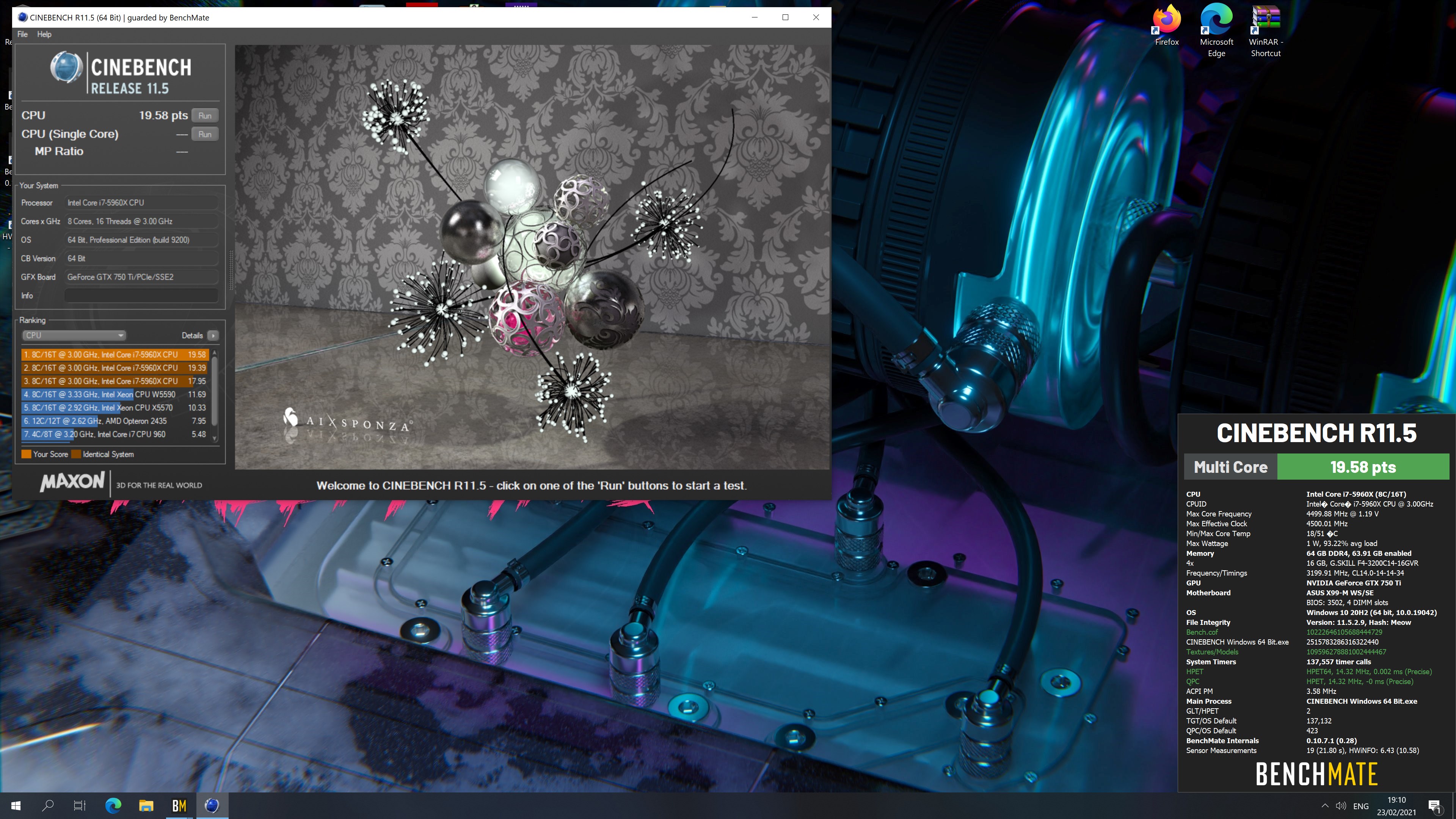Click the MAXON logo
Image resolution: width=1456 pixels, height=819 pixels.
[x=72, y=482]
